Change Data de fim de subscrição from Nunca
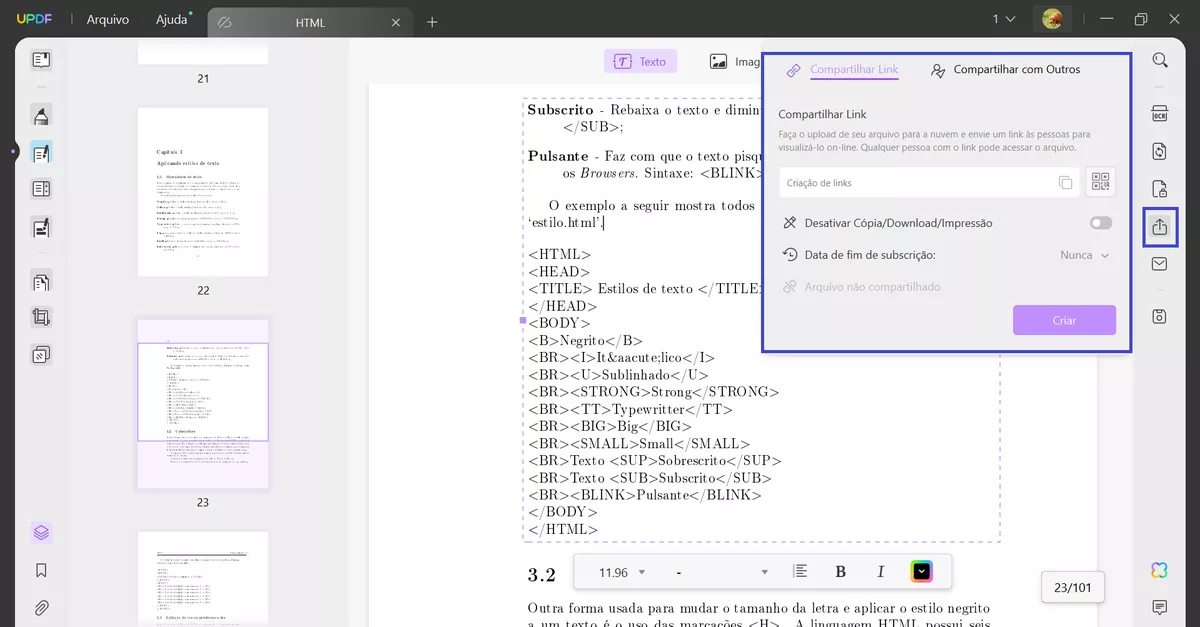The width and height of the screenshot is (1200, 627). 1083,255
